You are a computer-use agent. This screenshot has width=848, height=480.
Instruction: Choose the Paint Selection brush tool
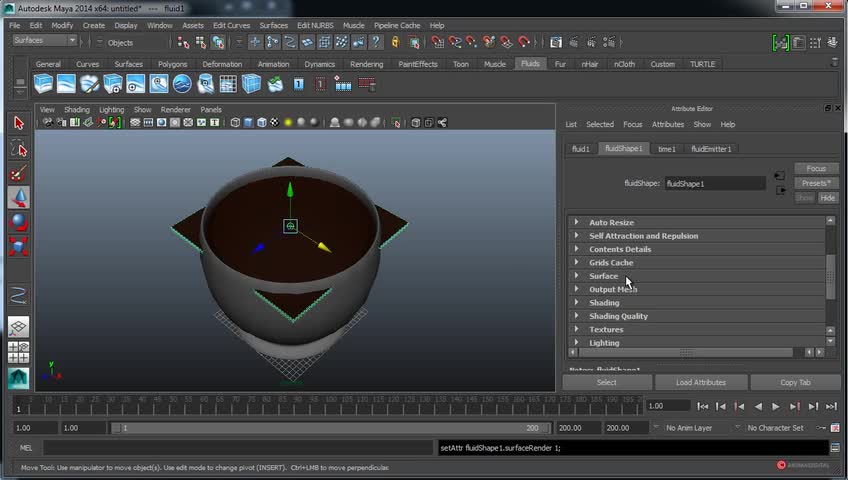[x=18, y=174]
